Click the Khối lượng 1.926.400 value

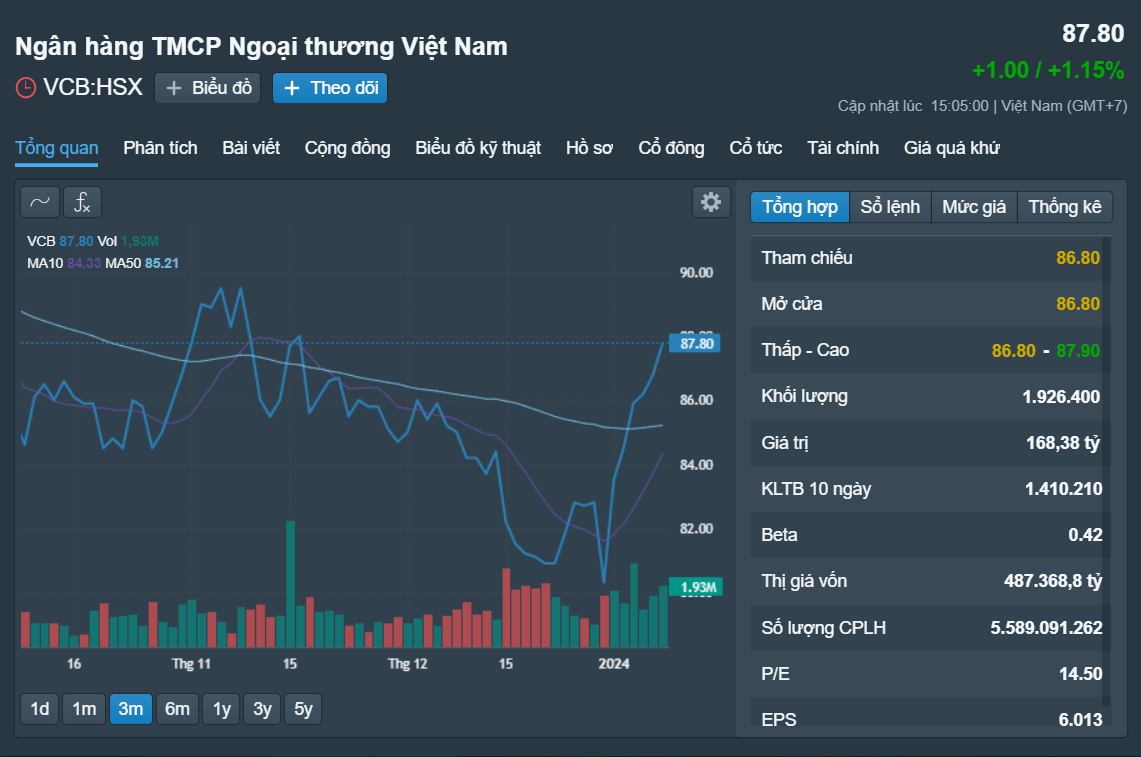pyautogui.click(x=1061, y=397)
